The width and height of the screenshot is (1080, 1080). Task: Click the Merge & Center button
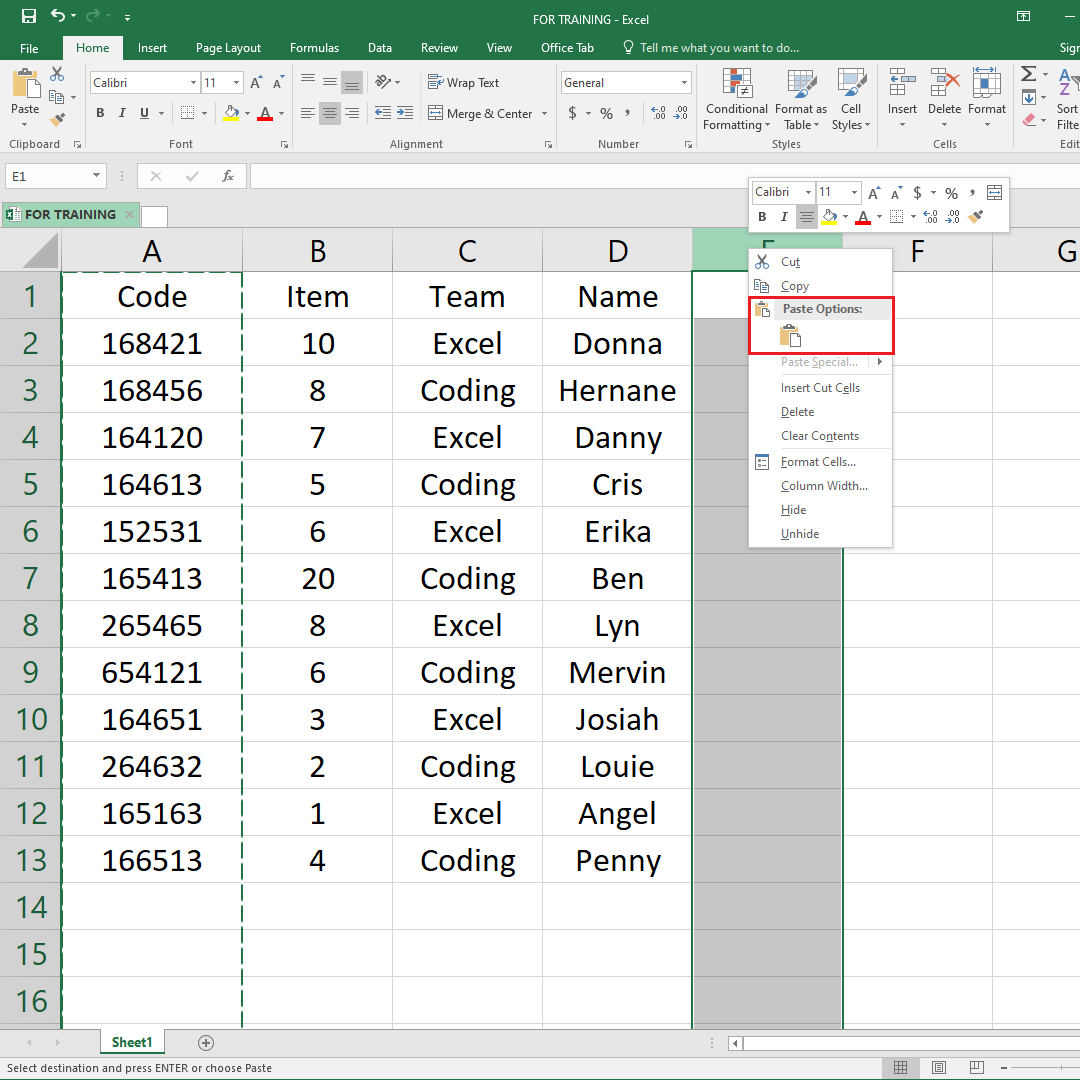click(x=481, y=113)
